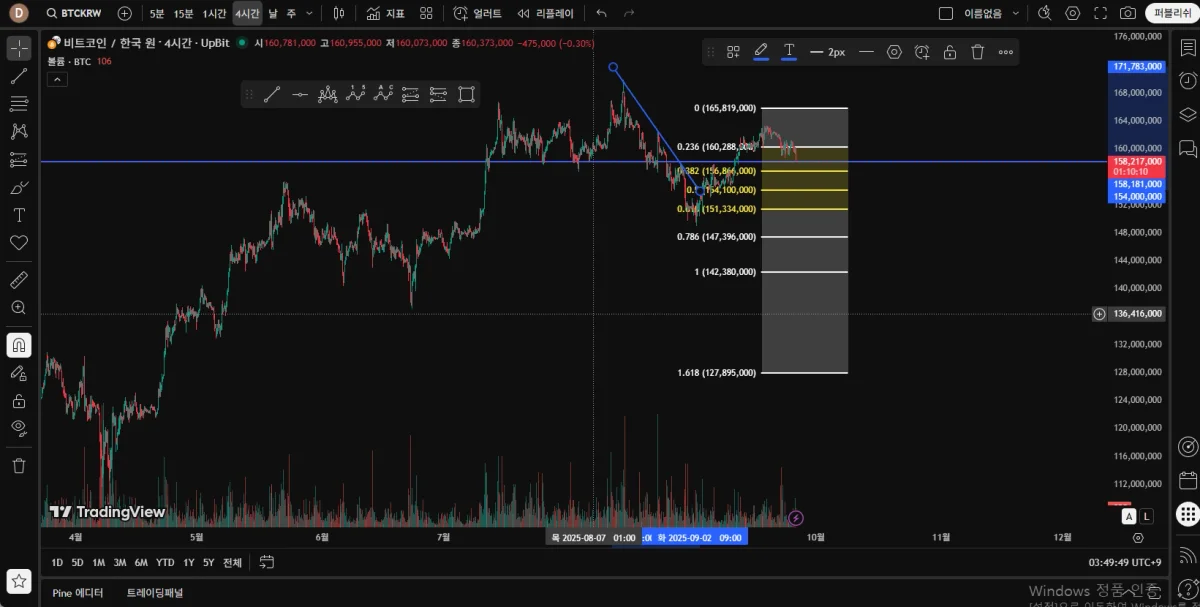Redo the chart action
The height and width of the screenshot is (607, 1200).
[629, 13]
